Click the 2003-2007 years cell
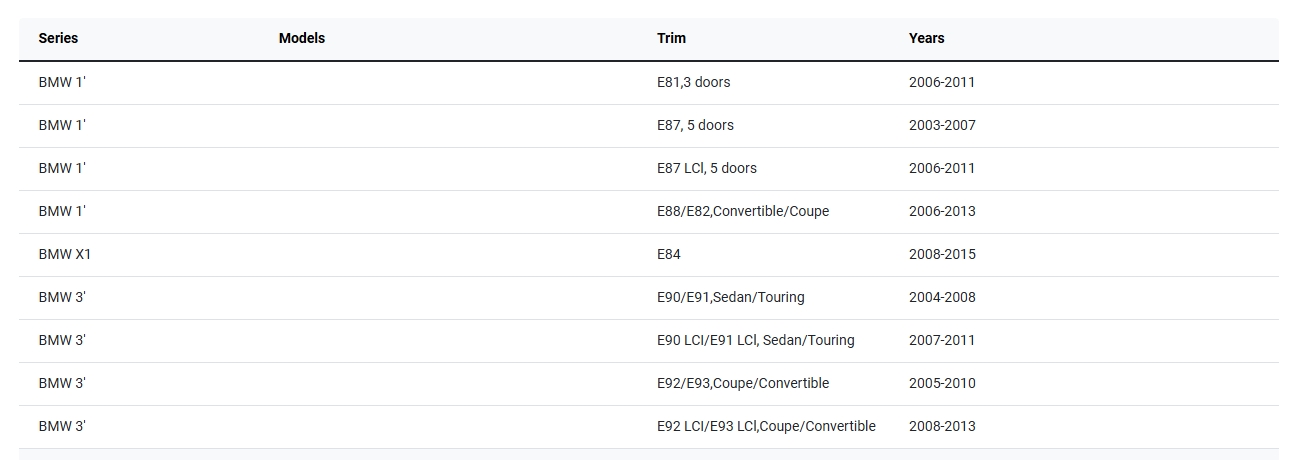 pyautogui.click(x=941, y=125)
